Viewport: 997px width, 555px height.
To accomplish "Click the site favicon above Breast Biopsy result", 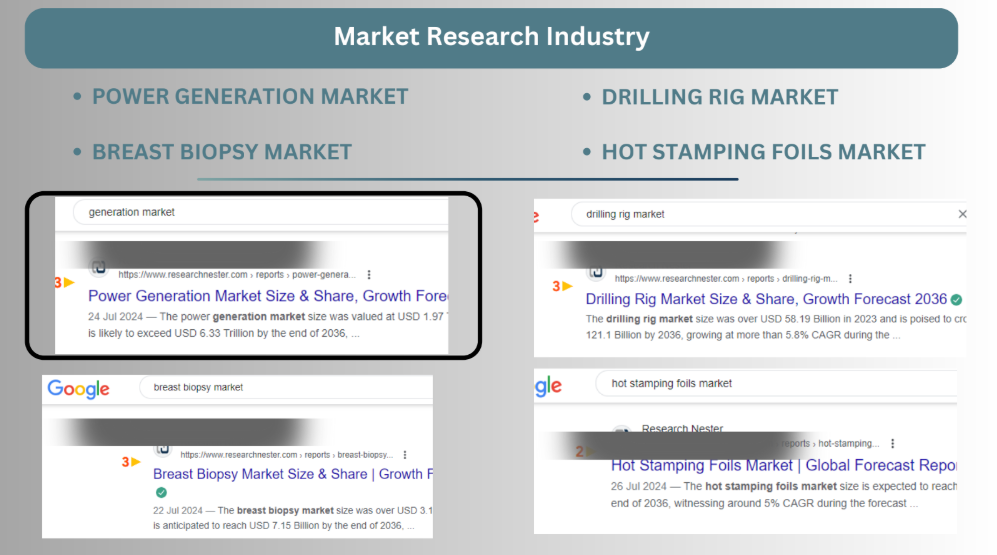I will point(162,449).
